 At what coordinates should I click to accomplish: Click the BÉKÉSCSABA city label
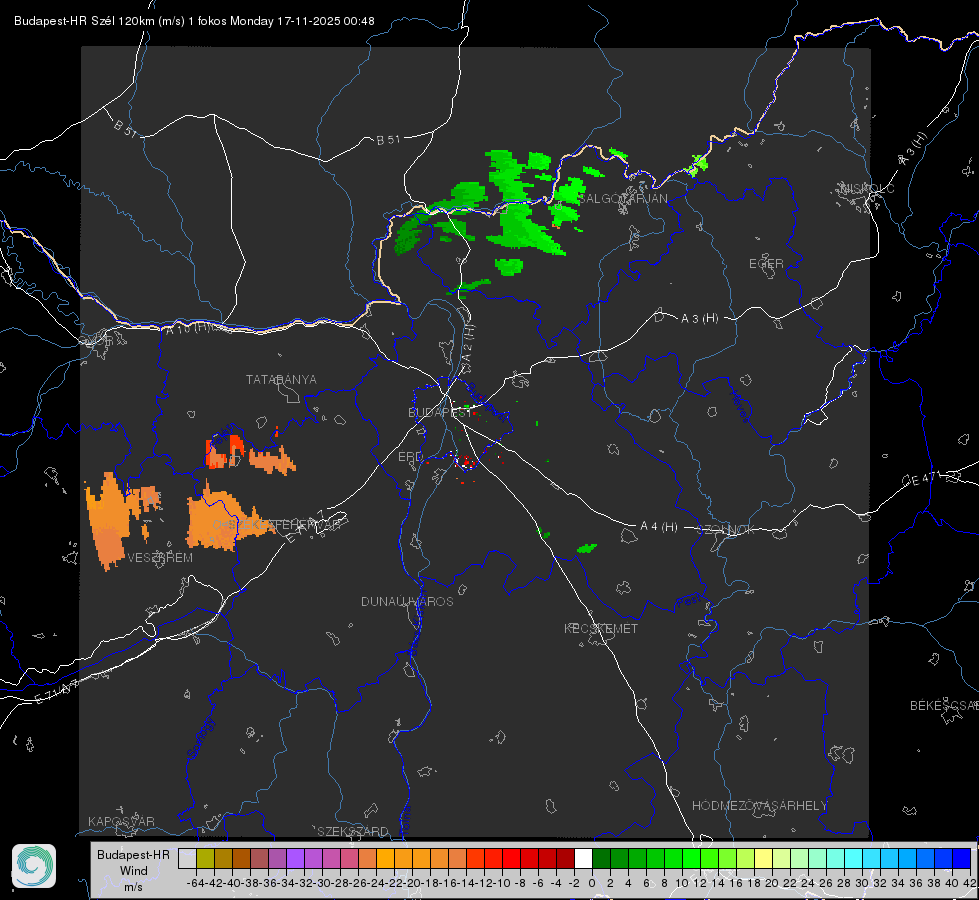click(944, 705)
